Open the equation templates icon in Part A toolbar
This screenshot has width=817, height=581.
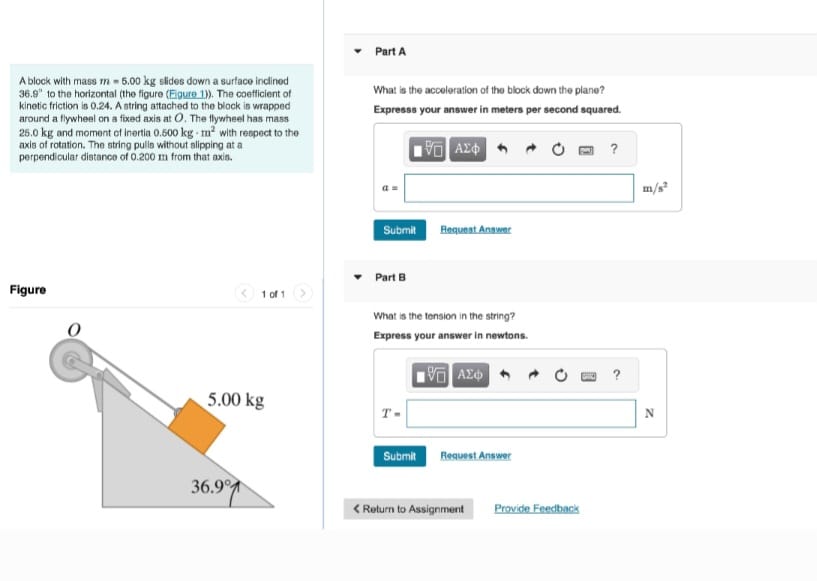point(427,148)
